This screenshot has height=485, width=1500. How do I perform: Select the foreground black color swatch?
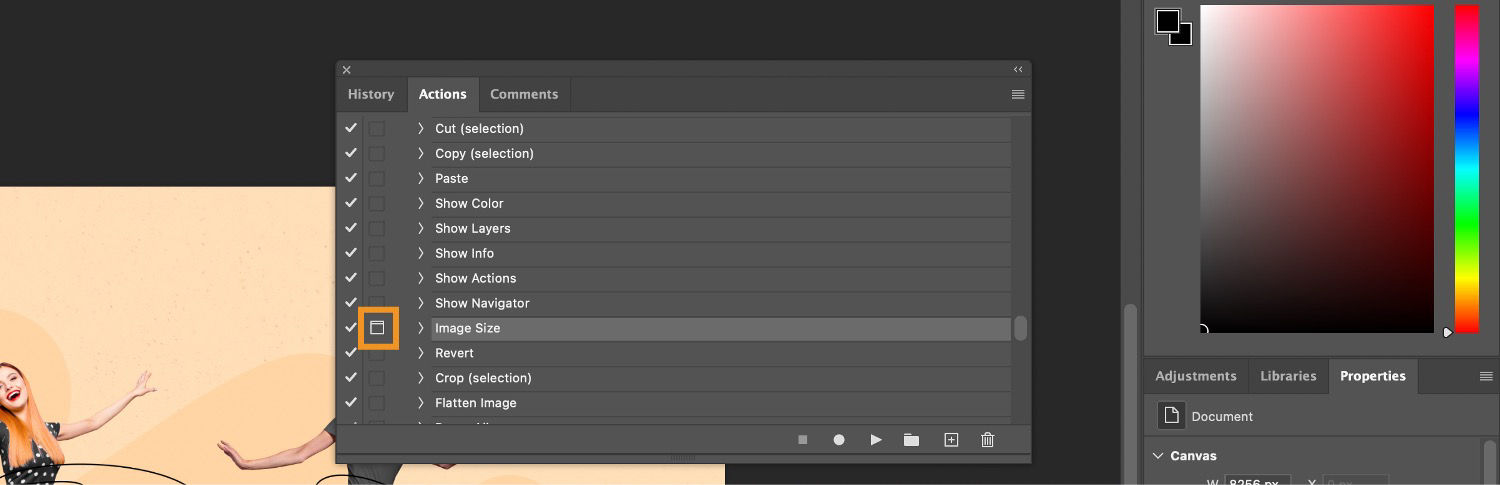click(x=1167, y=22)
